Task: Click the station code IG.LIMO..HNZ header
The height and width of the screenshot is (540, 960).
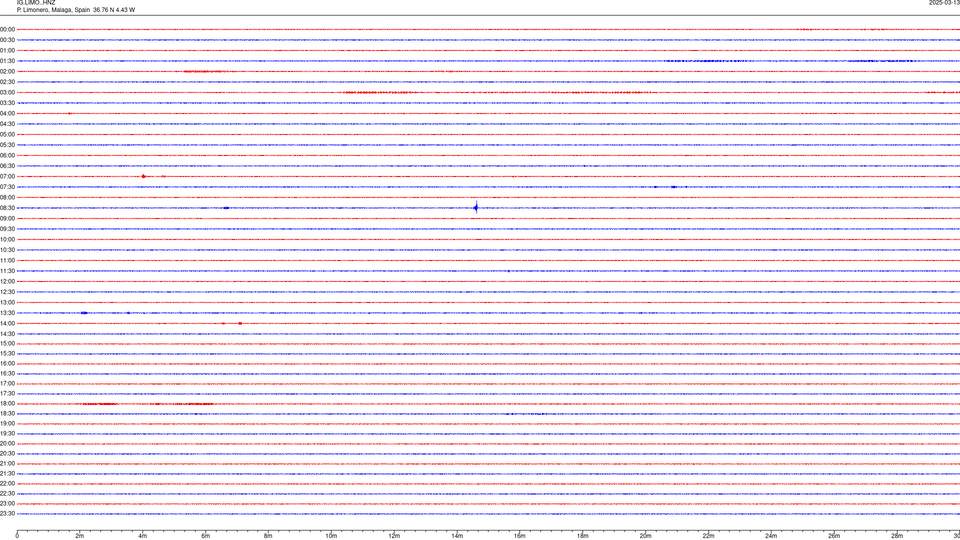Action: 36,3
